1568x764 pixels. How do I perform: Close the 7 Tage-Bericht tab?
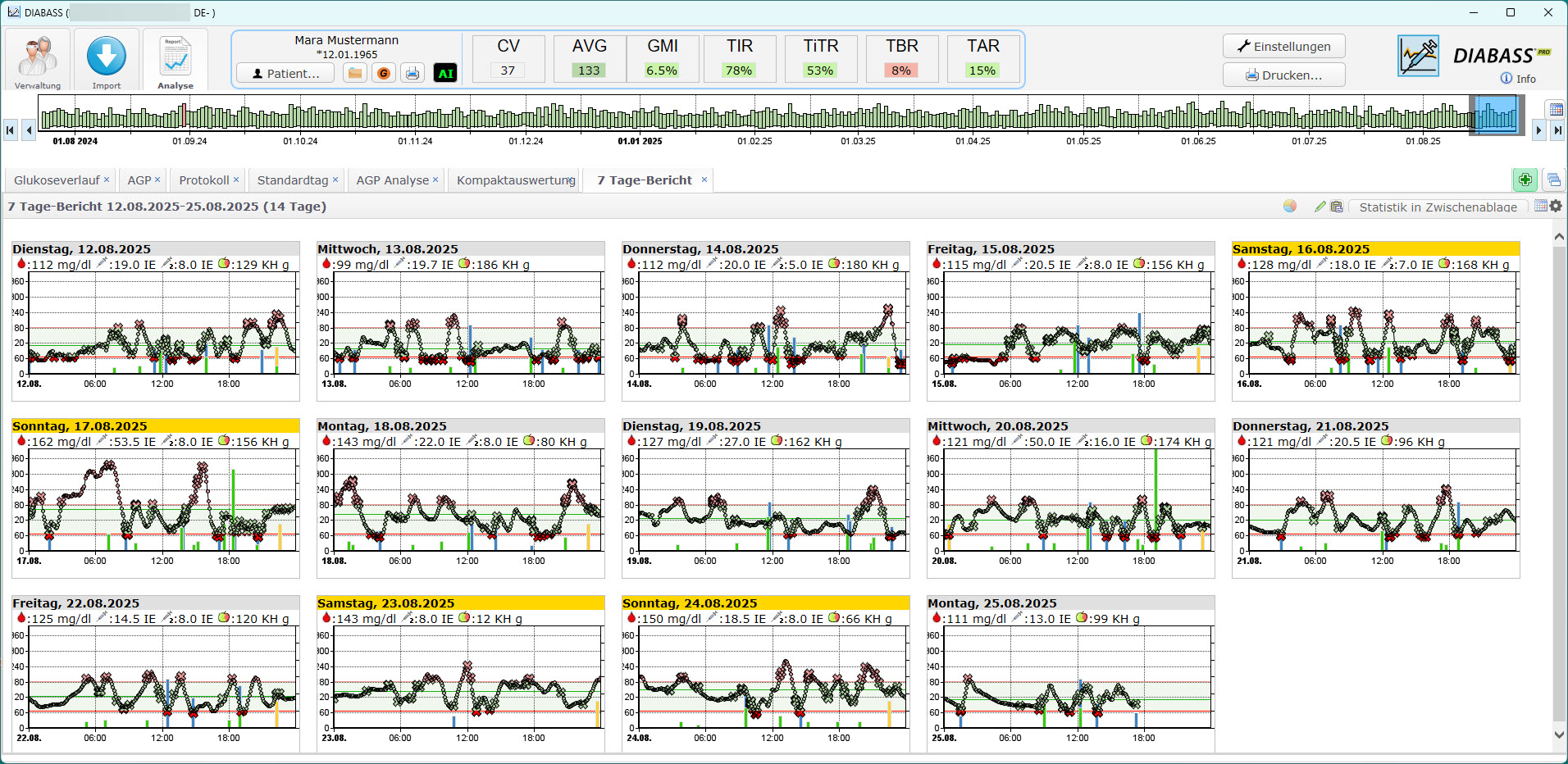point(704,180)
